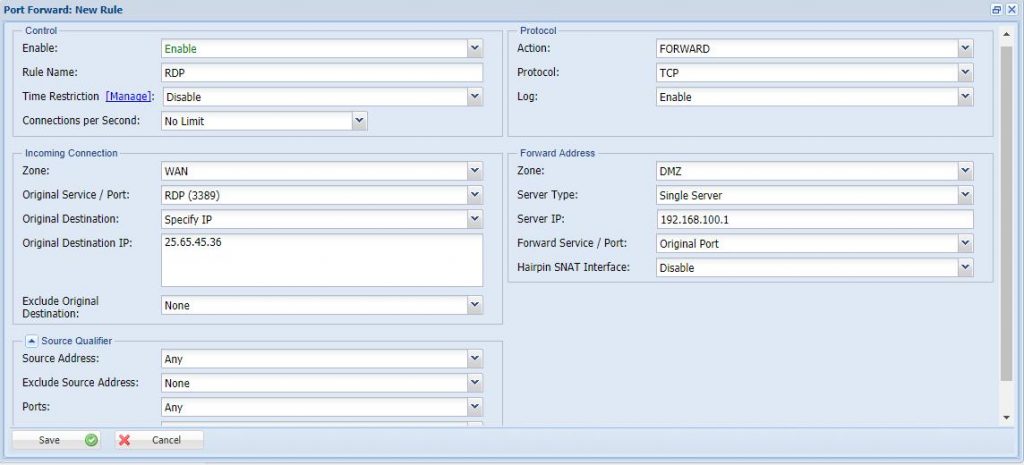
Task: Open the Protocol dropdown showing TCP
Action: point(964,73)
